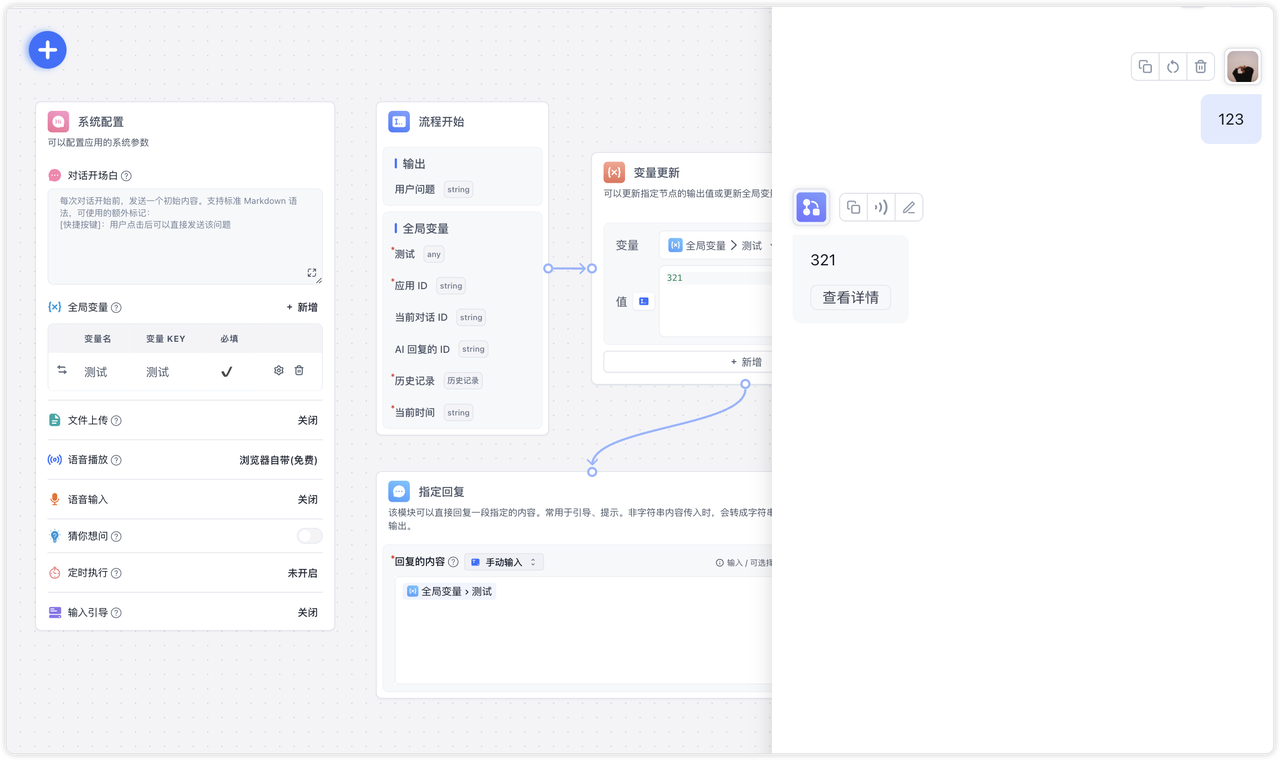Delete the 测试 global variable
The width and height of the screenshot is (1280, 760).
click(299, 371)
